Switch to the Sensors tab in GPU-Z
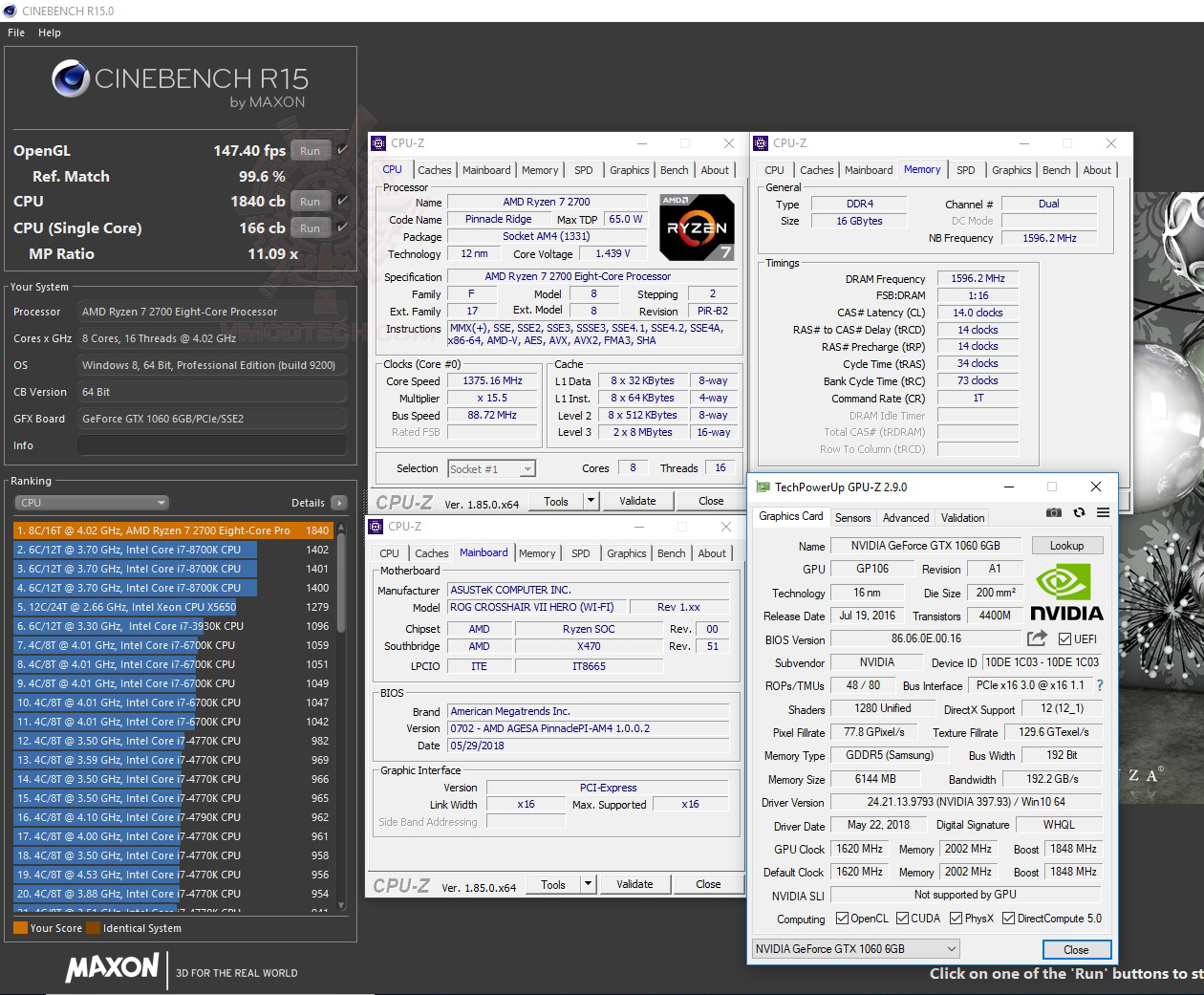Viewport: 1204px width, 995px height. [x=852, y=517]
